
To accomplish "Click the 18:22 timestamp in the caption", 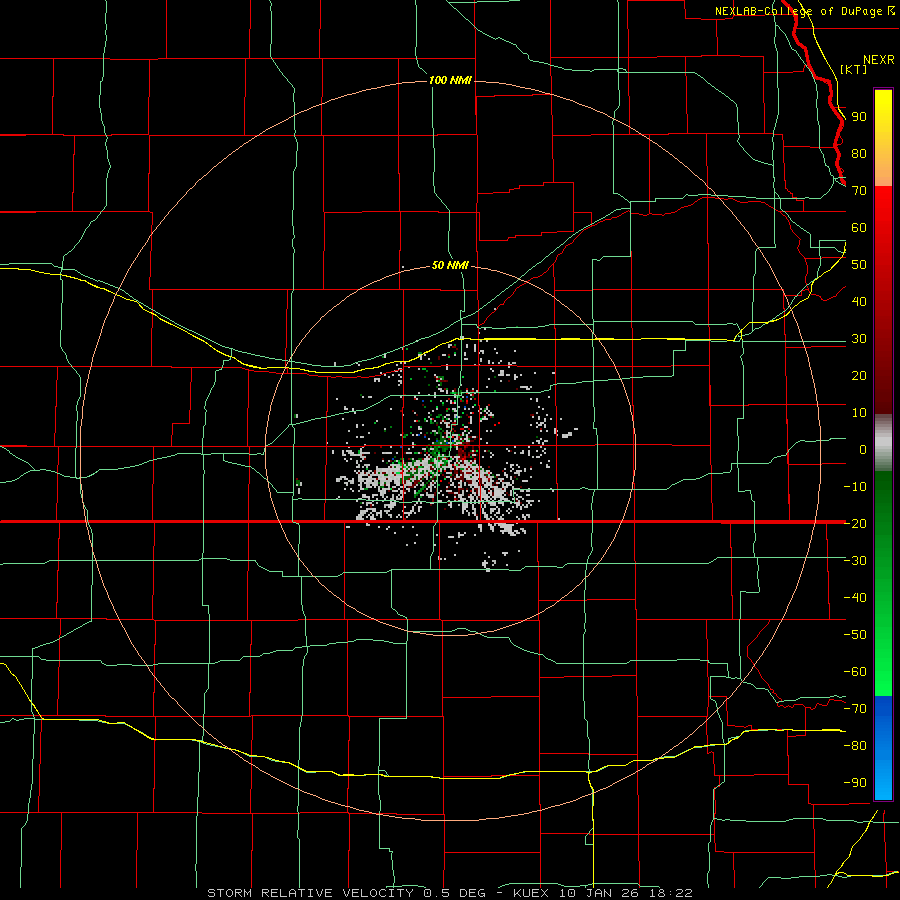I will [x=671, y=893].
